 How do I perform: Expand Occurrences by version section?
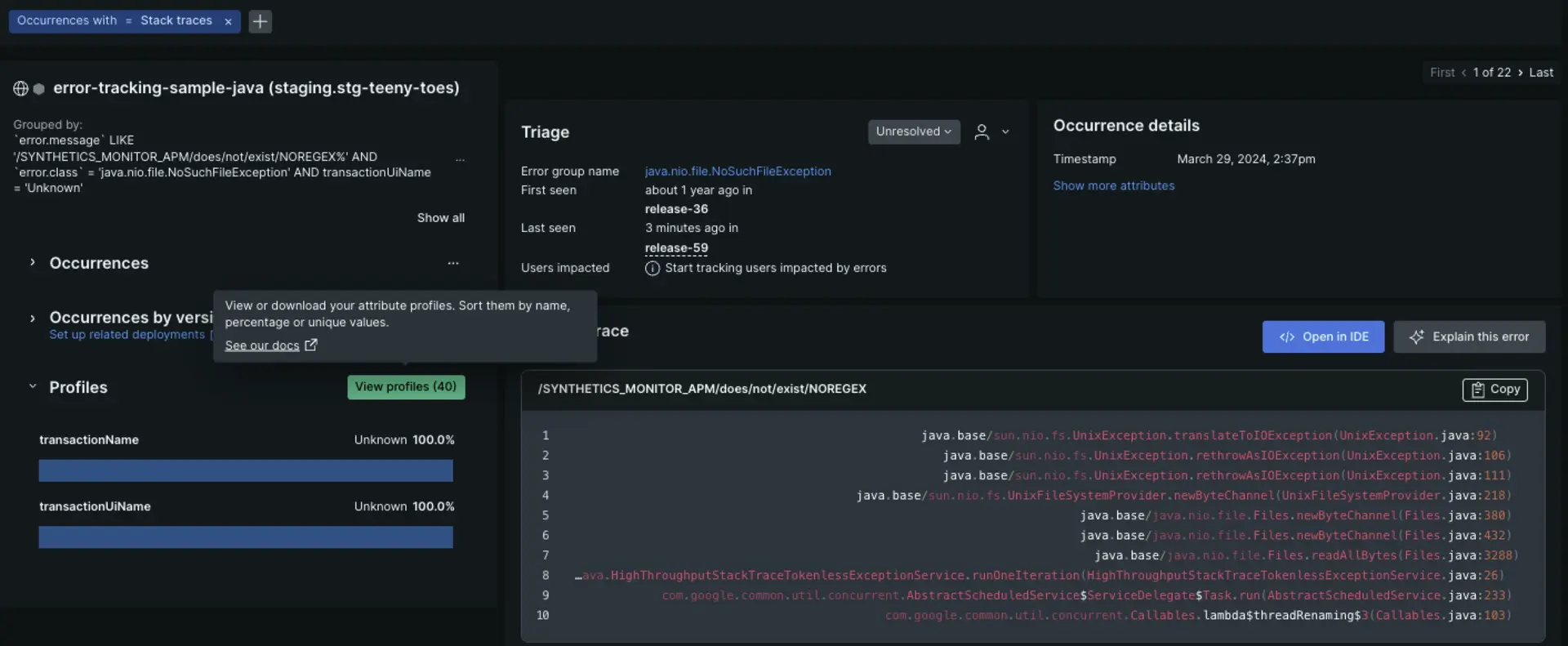[33, 319]
